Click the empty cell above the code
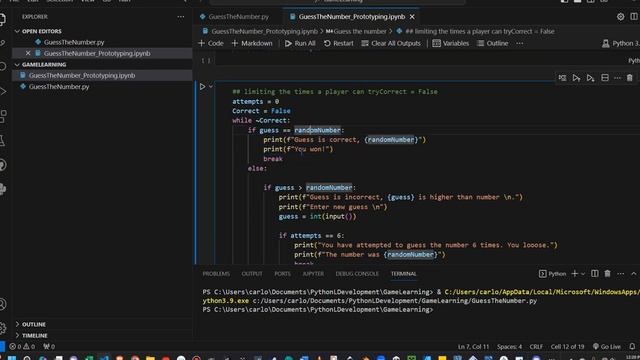 (x=420, y=60)
